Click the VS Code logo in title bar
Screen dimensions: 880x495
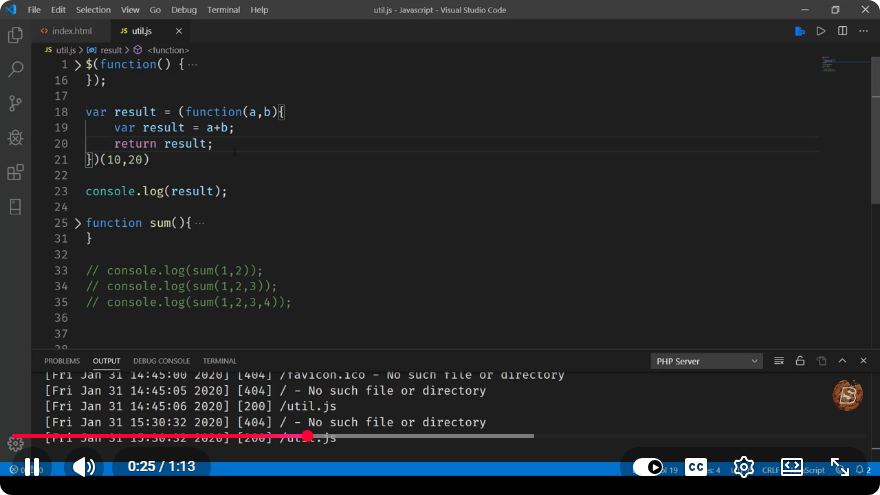click(x=11, y=10)
